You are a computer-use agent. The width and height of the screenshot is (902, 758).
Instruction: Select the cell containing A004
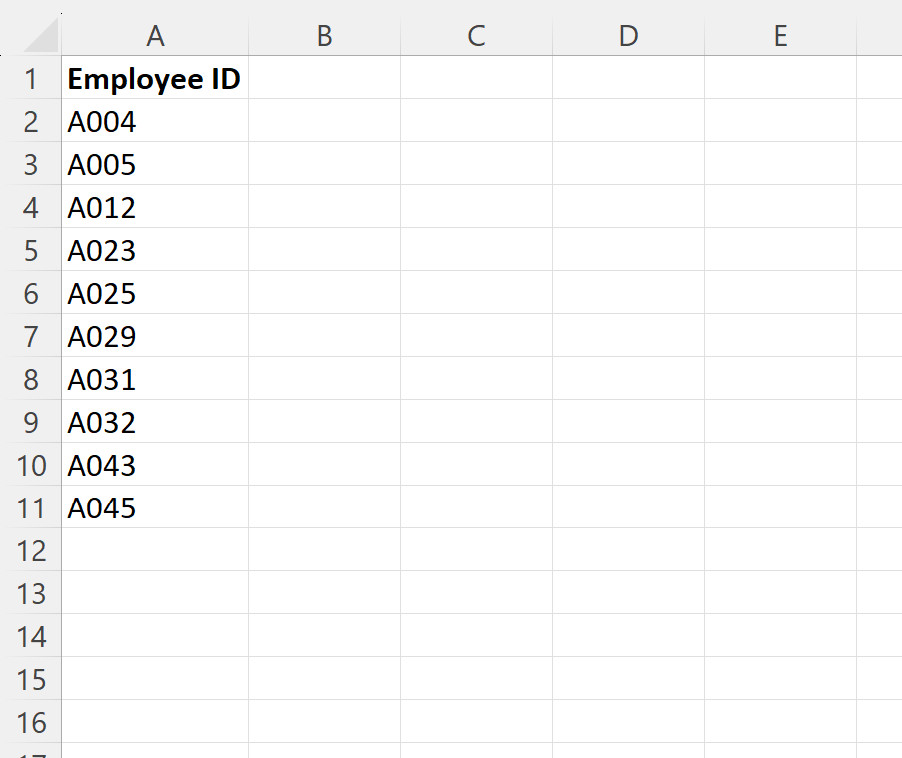pyautogui.click(x=155, y=121)
